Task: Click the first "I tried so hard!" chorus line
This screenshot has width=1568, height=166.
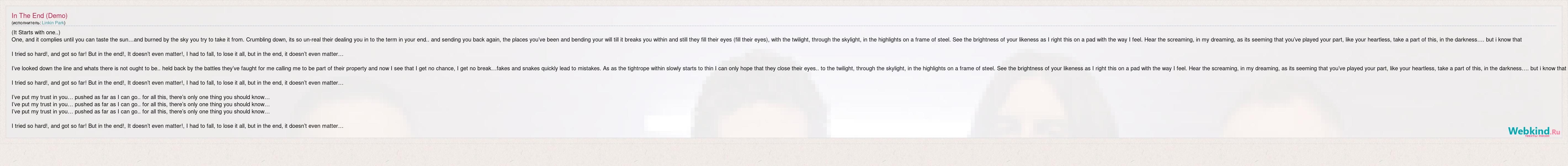Action: 177,54
